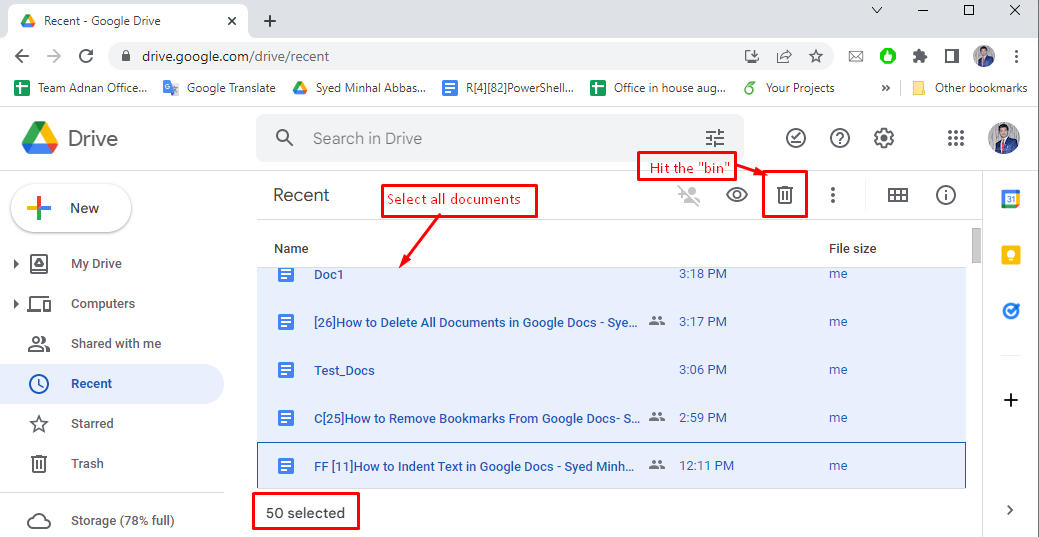Click the Name column header

tap(291, 249)
